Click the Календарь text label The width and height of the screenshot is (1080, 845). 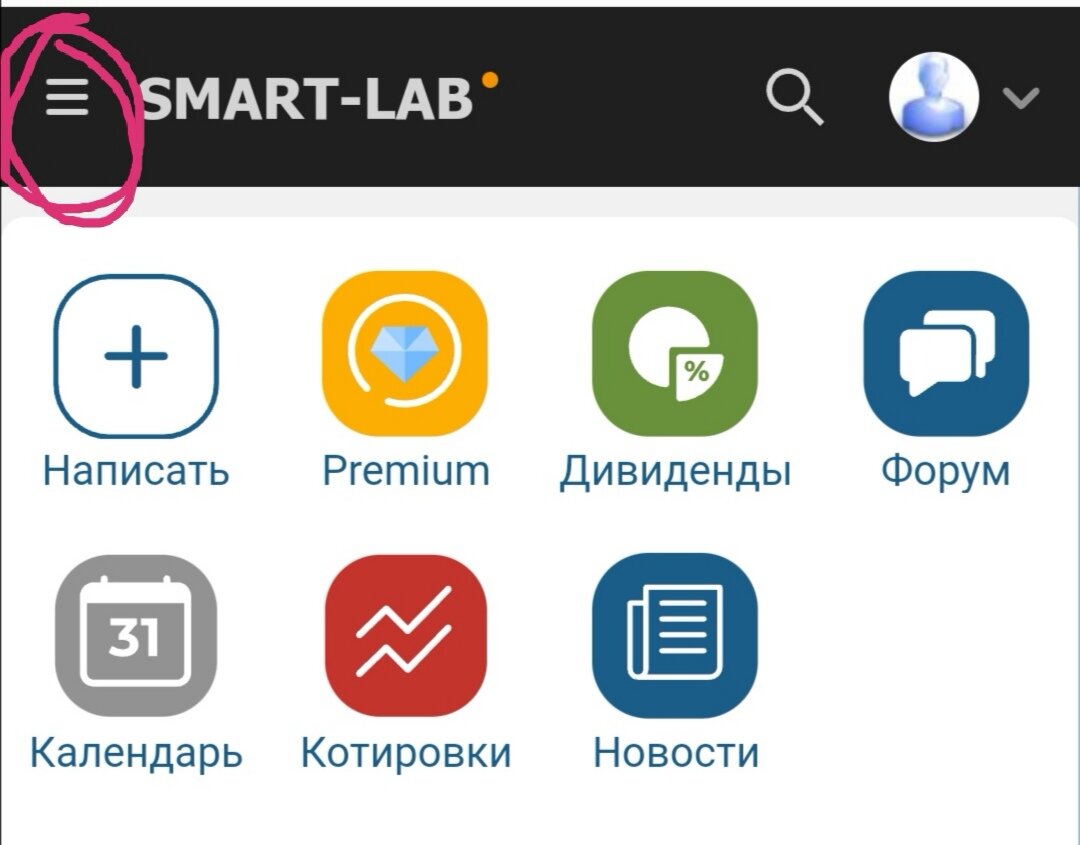coord(136,755)
